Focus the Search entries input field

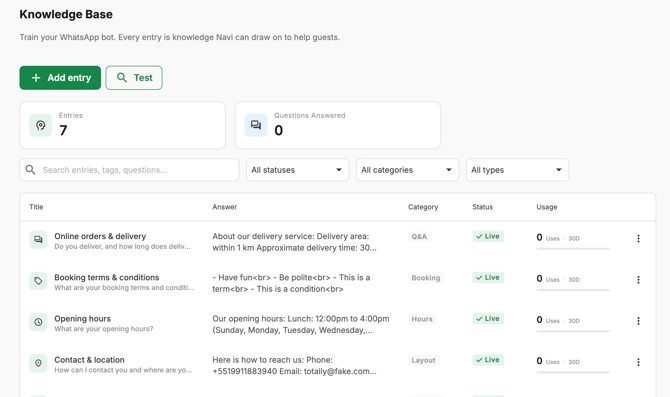click(129, 170)
